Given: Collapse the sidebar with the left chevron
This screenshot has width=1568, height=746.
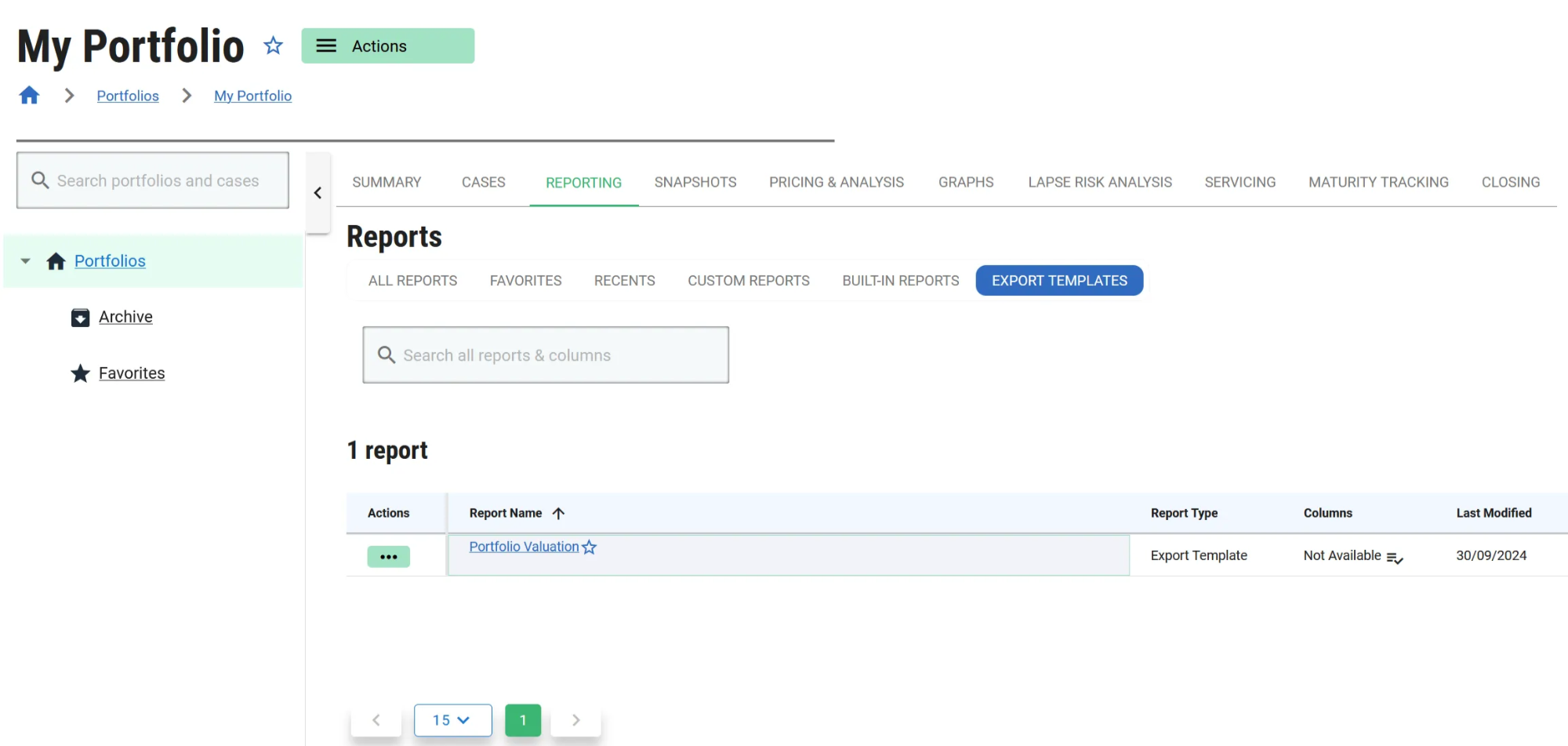Looking at the screenshot, I should click(318, 193).
